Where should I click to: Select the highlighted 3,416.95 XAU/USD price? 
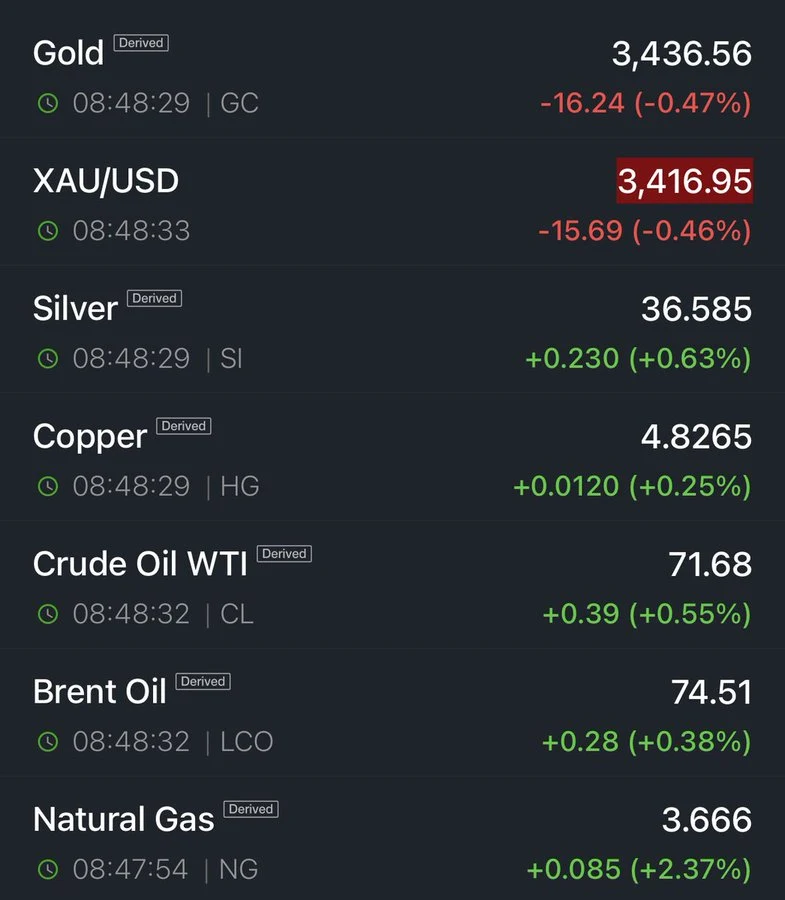[x=685, y=181]
